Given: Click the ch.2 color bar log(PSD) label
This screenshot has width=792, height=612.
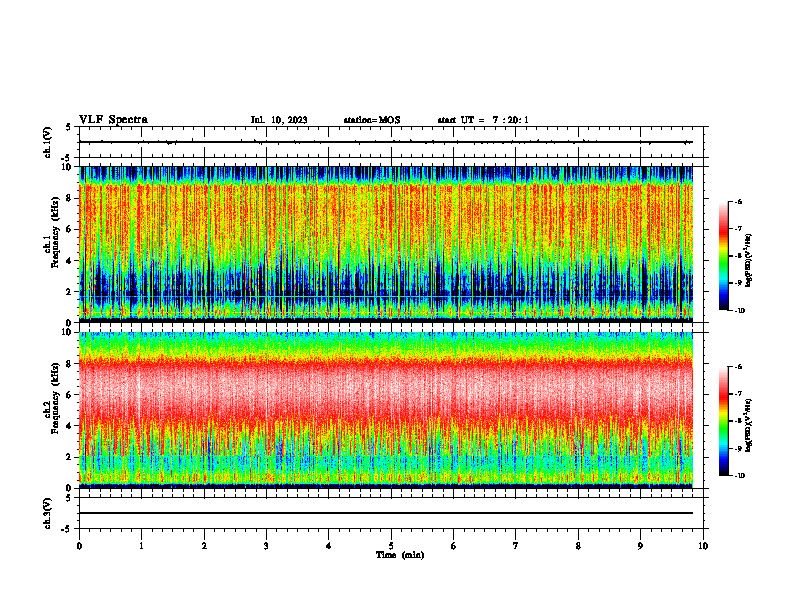Looking at the screenshot, I should (749, 425).
